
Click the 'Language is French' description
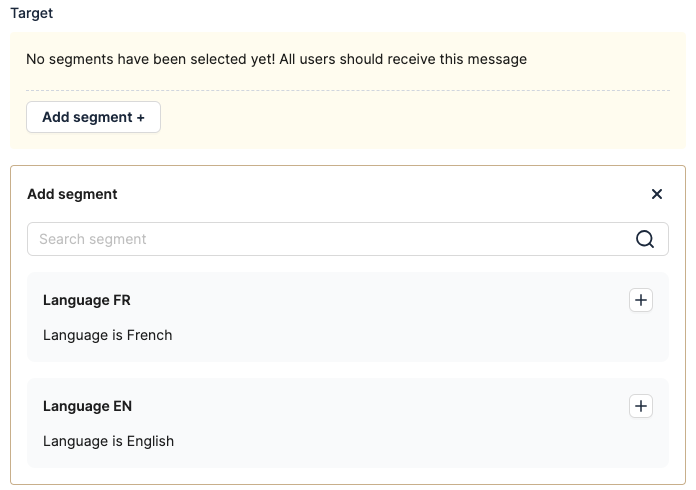point(107,335)
